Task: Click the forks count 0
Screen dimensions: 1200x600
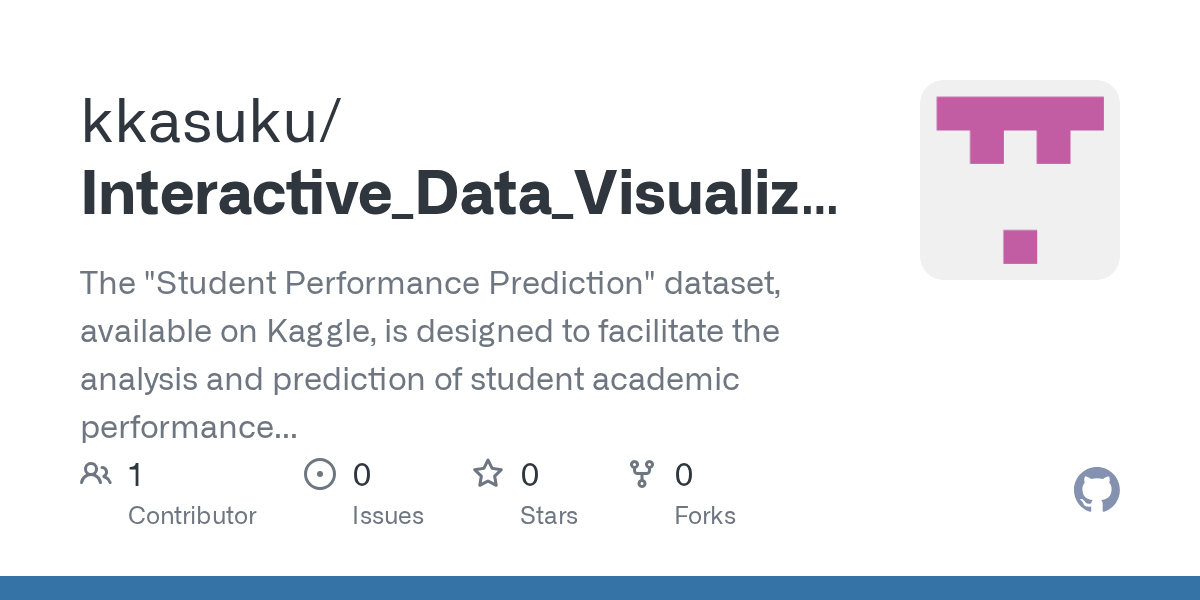Action: (x=684, y=474)
